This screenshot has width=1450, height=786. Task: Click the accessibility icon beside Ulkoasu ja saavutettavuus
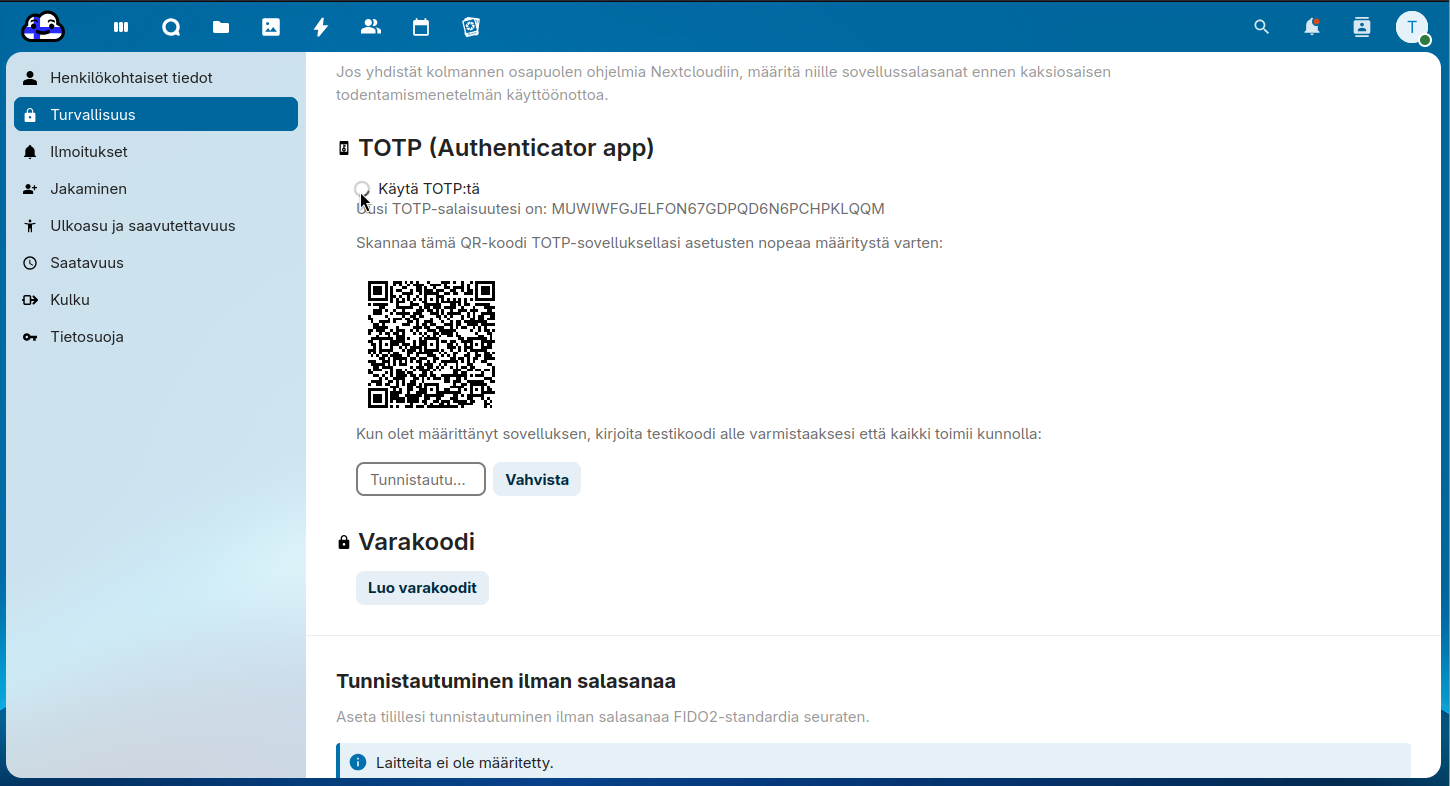(x=30, y=226)
